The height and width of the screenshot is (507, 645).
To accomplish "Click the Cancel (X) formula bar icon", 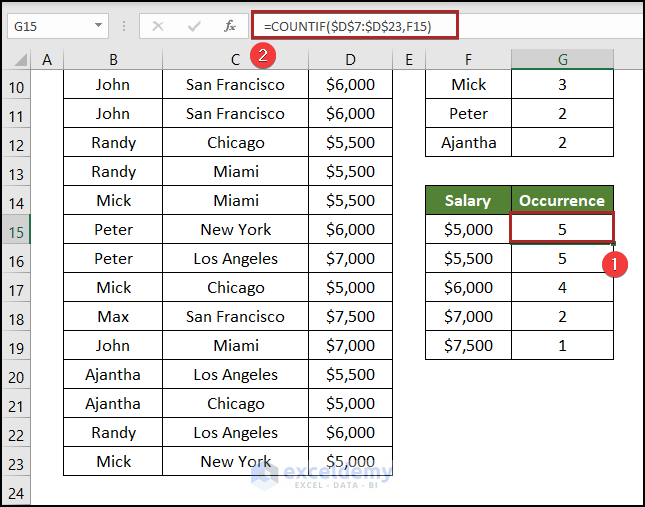I will click(x=157, y=26).
